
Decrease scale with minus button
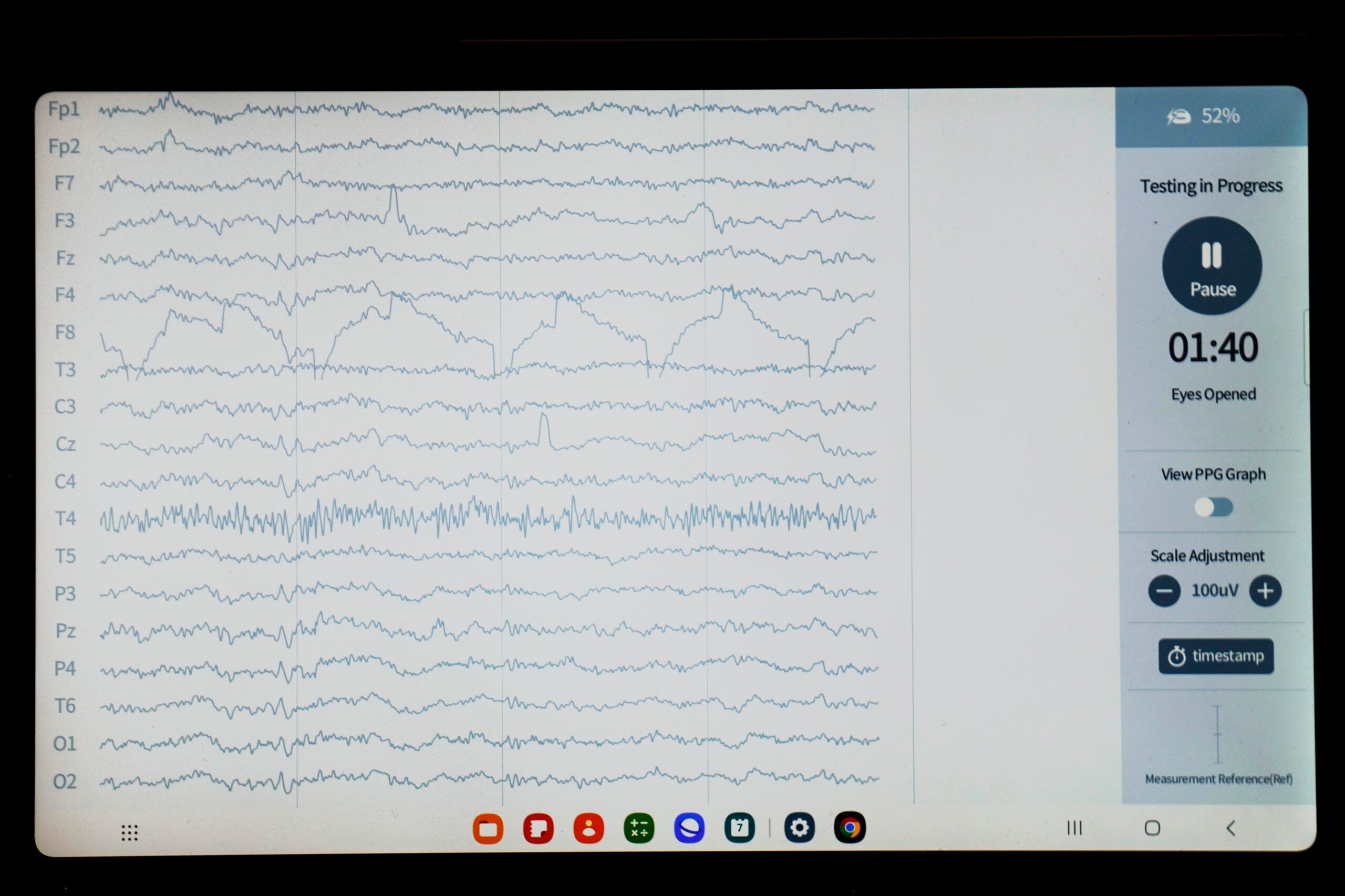point(1164,591)
